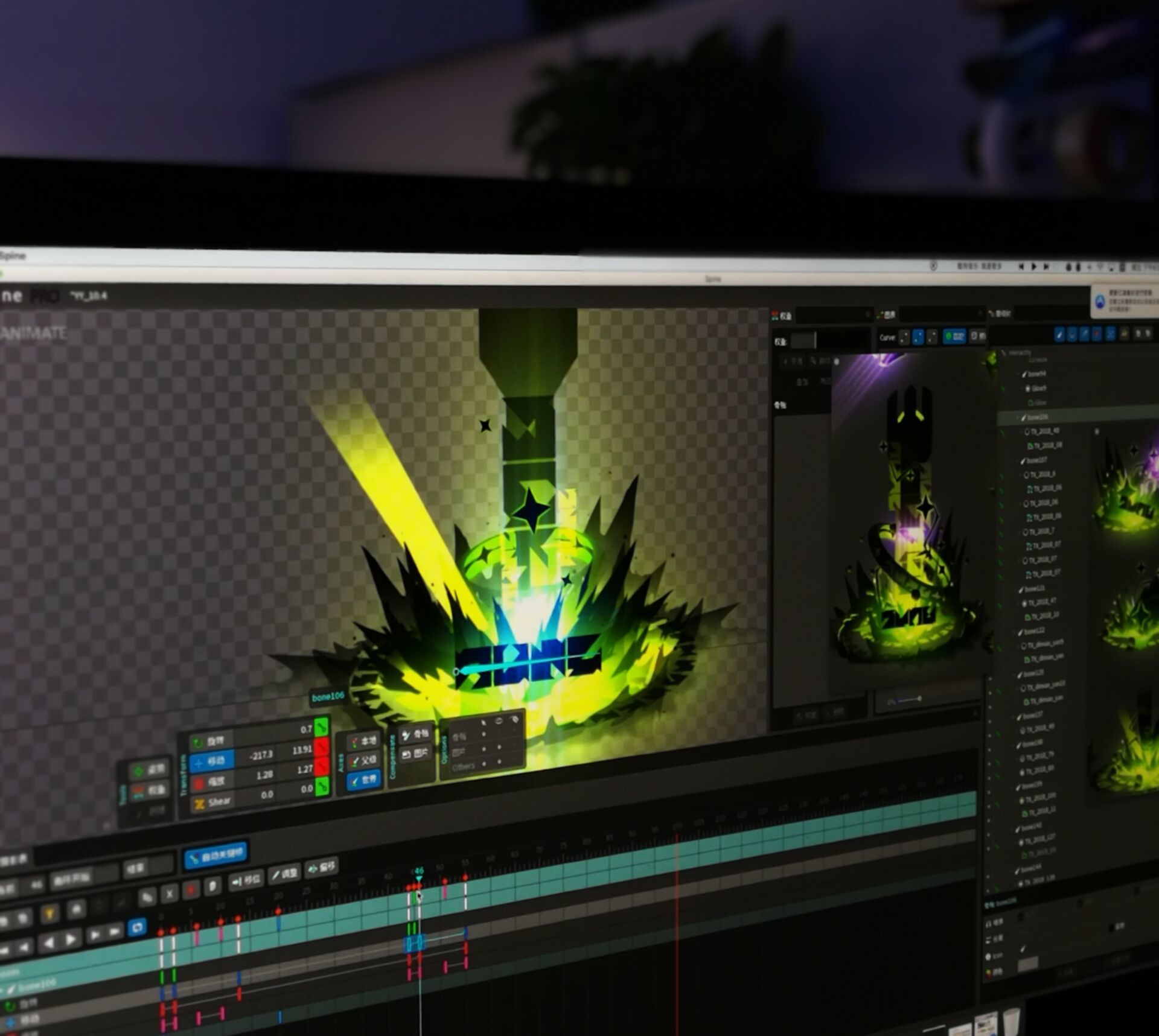Image resolution: width=1159 pixels, height=1036 pixels.
Task: Play the animation forward
Action: coord(71,939)
